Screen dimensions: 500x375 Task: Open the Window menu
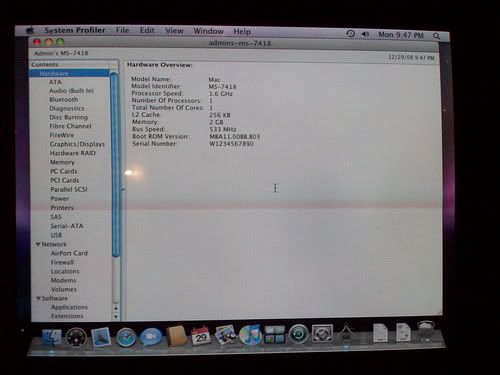[208, 31]
